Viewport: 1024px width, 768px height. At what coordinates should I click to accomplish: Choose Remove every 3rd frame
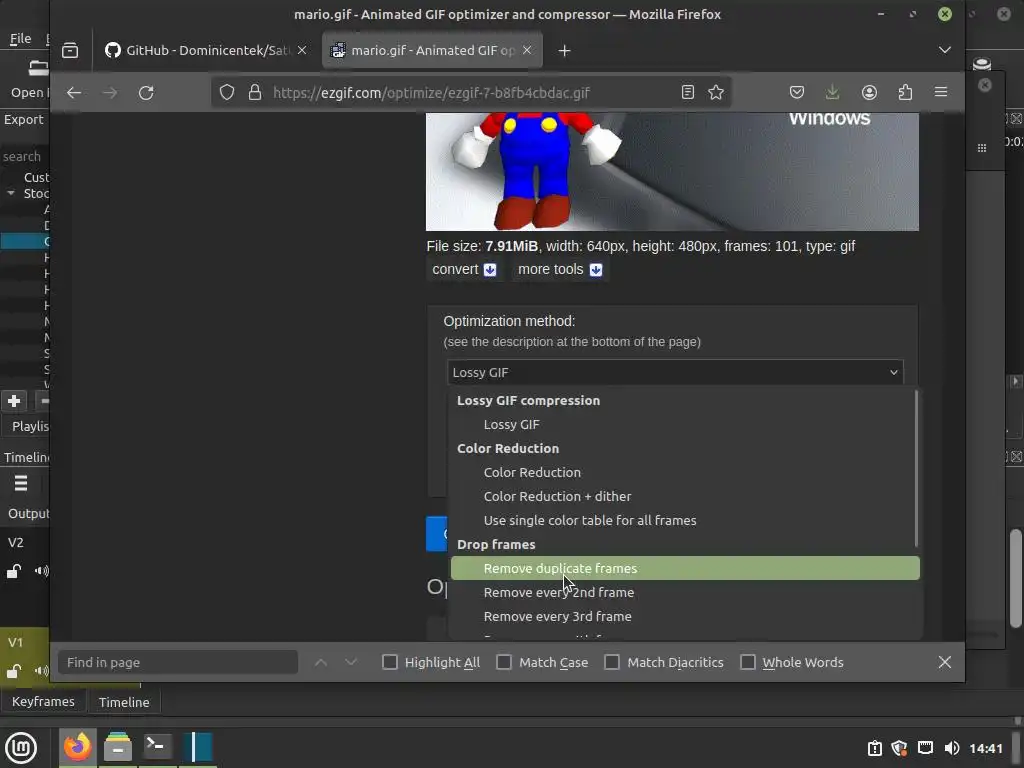click(685, 616)
